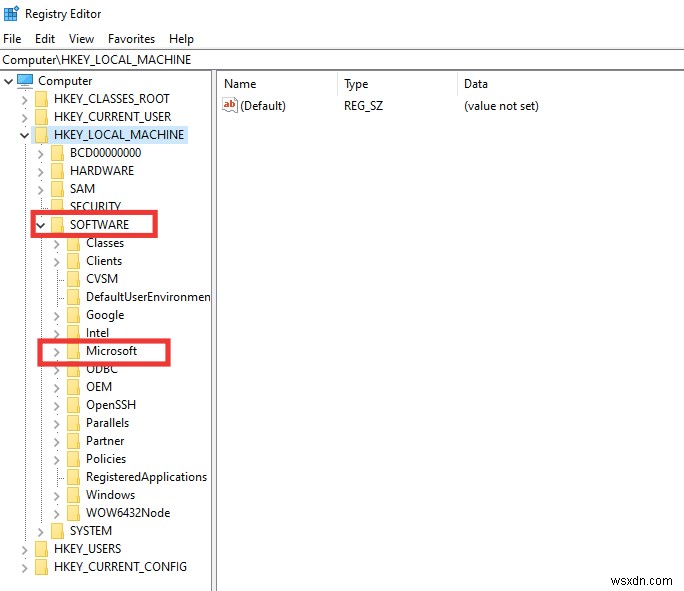Expand HKEY_CLASSES_ROOT with its chevron
684x591 pixels.
click(x=24, y=100)
